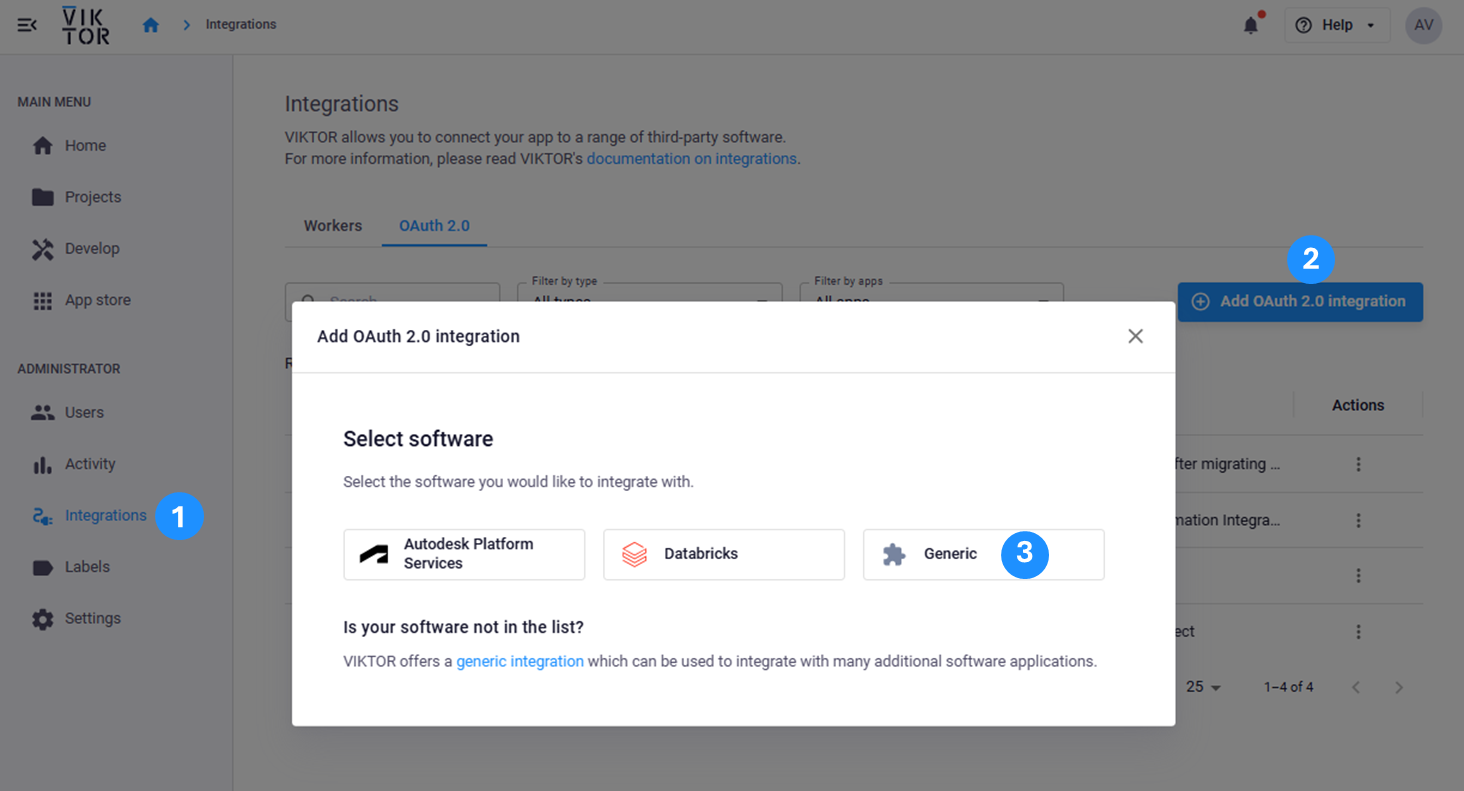Click the home breadcrumb icon
1464x791 pixels.
coord(151,25)
